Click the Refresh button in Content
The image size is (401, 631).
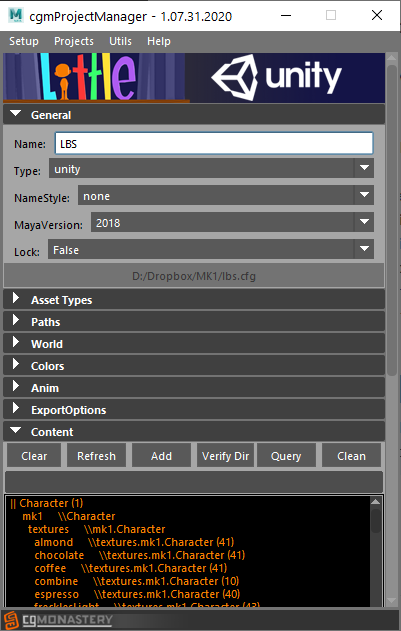96,456
